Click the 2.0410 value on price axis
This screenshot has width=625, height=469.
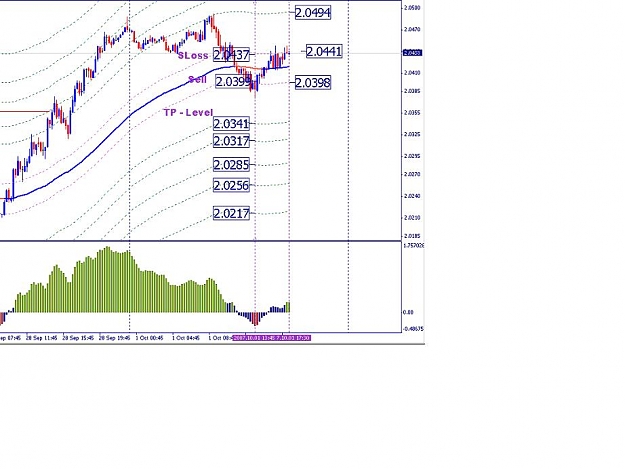pos(412,73)
